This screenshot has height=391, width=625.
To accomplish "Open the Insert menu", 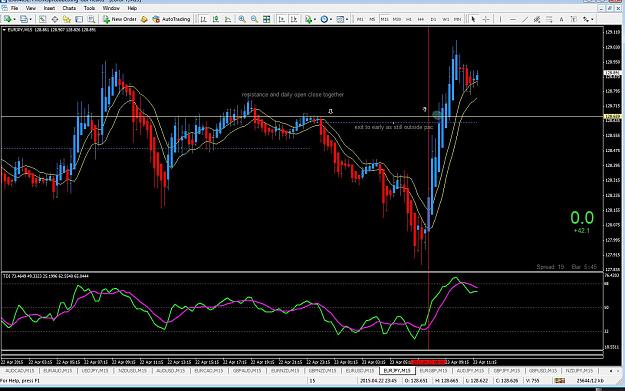I will [49, 8].
